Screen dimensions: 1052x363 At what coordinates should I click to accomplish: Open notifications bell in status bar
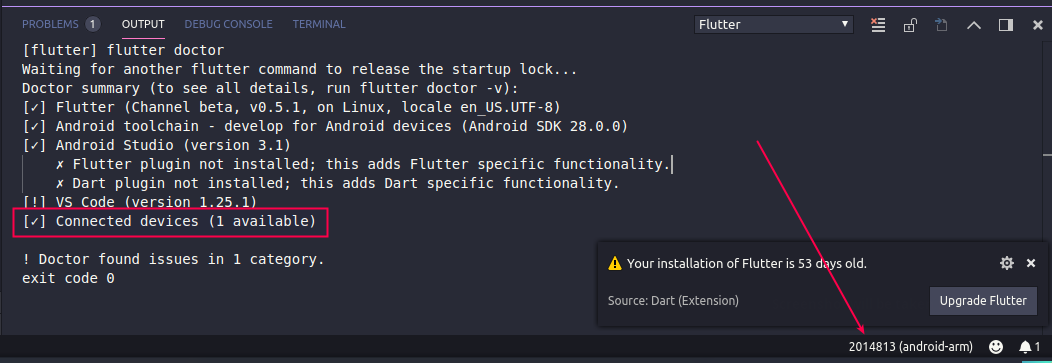pos(1029,347)
